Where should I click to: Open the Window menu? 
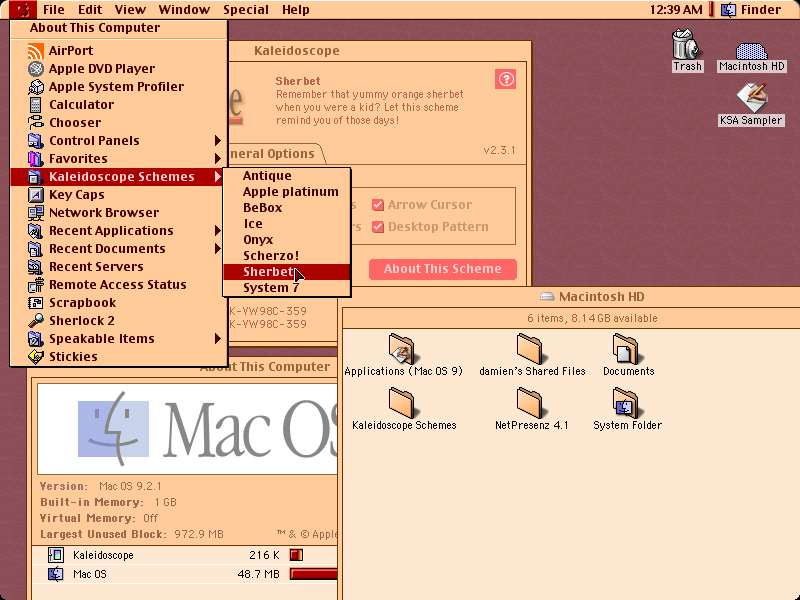tap(184, 10)
